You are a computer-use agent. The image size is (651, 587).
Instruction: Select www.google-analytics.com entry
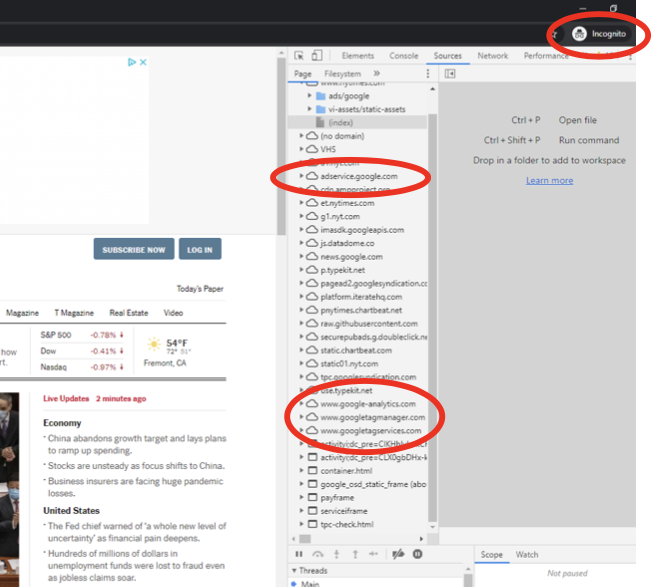point(368,404)
